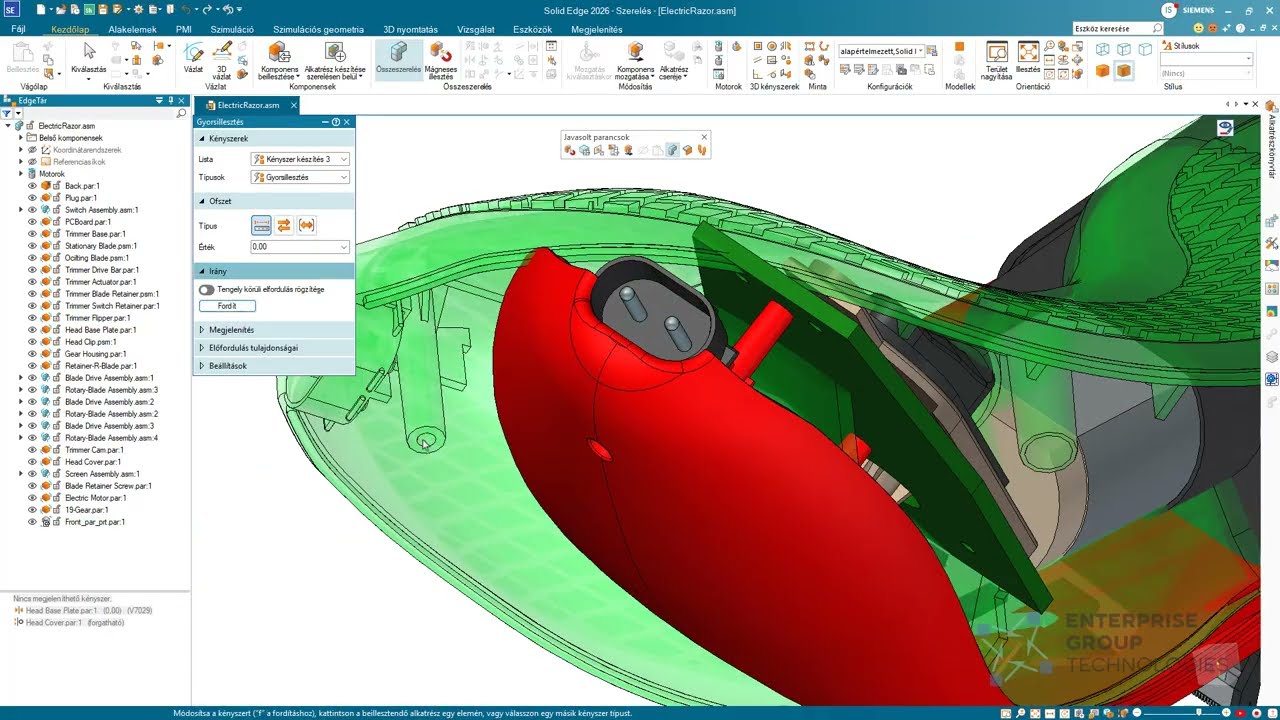Image resolution: width=1280 pixels, height=720 pixels.
Task: Toggle Tengely körüli elfordulás rögzítése switch
Action: tap(207, 289)
